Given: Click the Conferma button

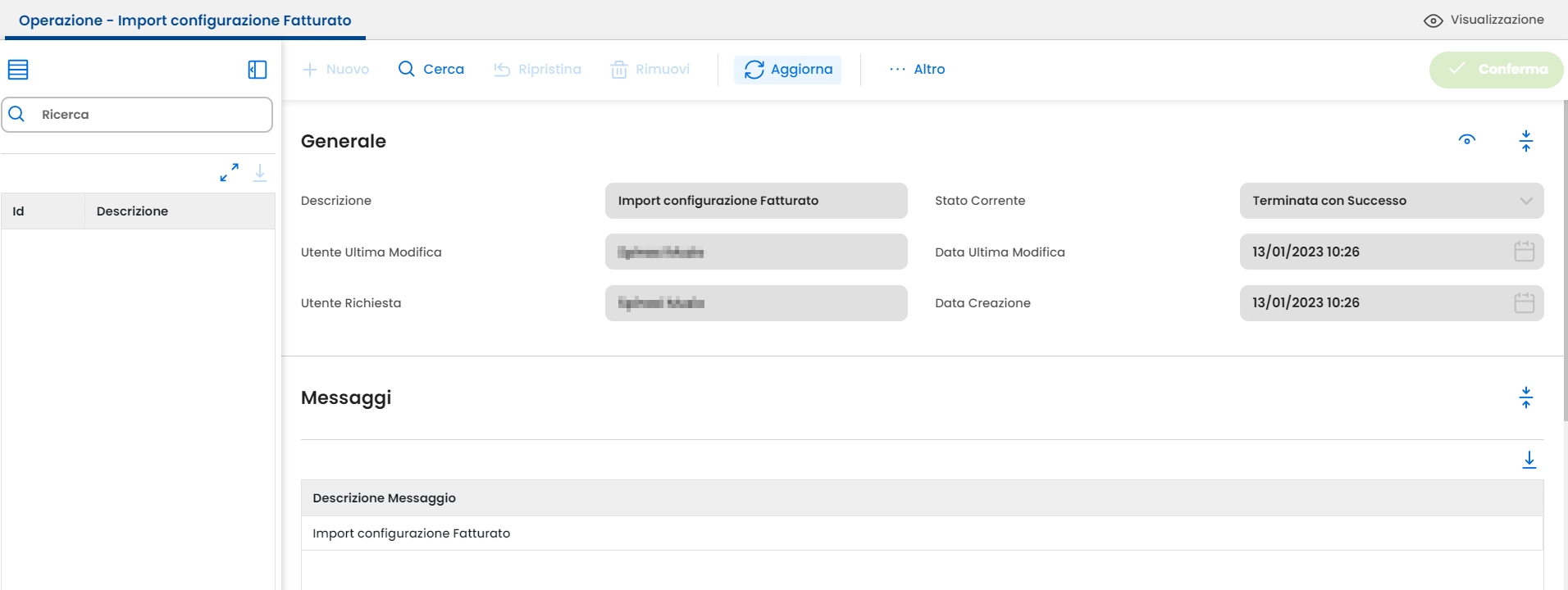Looking at the screenshot, I should point(1496,70).
